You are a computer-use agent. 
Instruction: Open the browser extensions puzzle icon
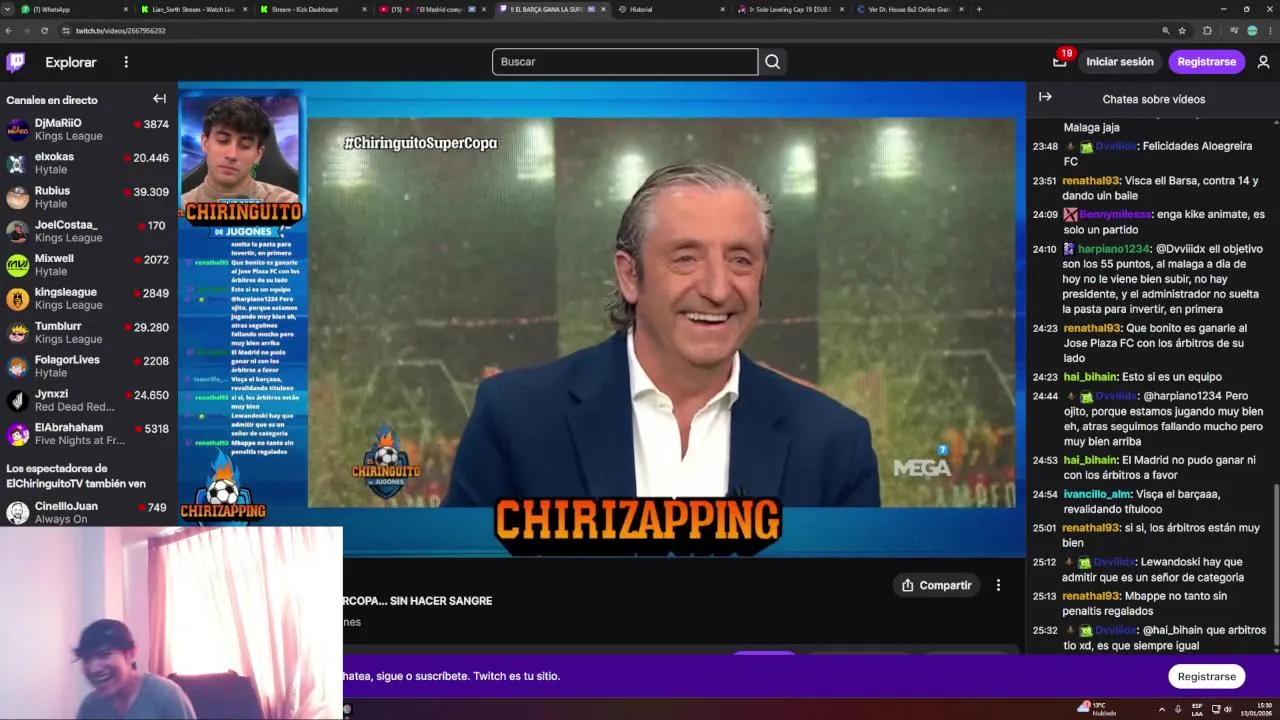click(x=1207, y=31)
